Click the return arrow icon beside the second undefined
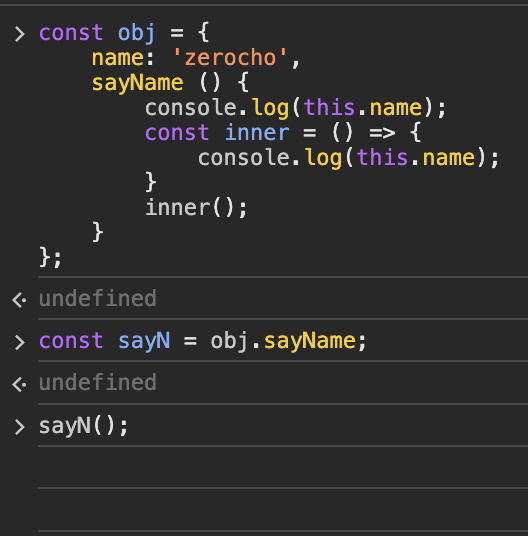 19,385
